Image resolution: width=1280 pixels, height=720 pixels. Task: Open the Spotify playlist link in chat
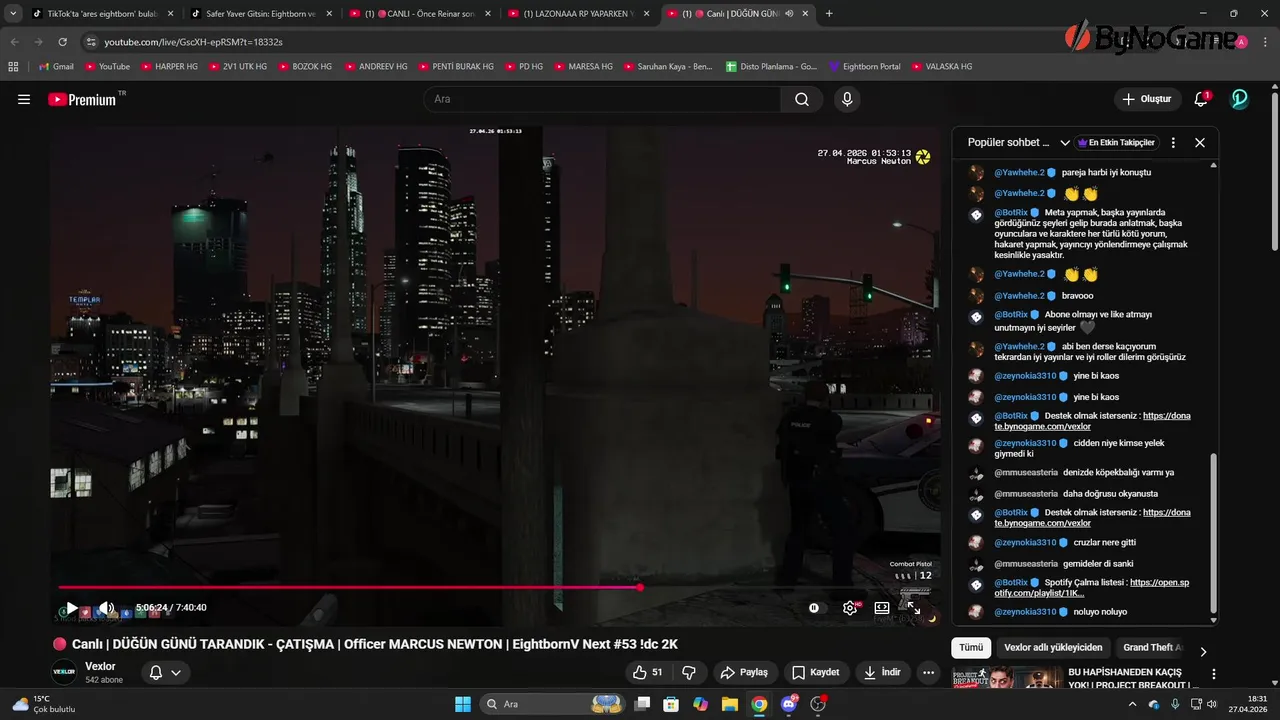[1091, 587]
